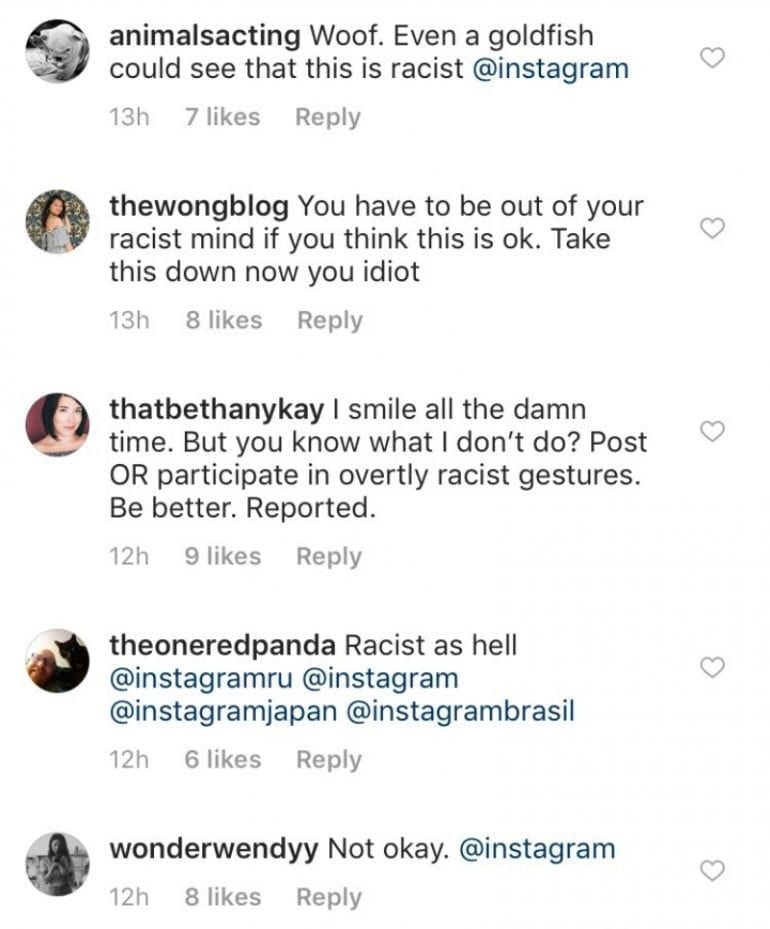770x929 pixels.
Task: Open theoneredpanda avatar image
Action: point(57,661)
